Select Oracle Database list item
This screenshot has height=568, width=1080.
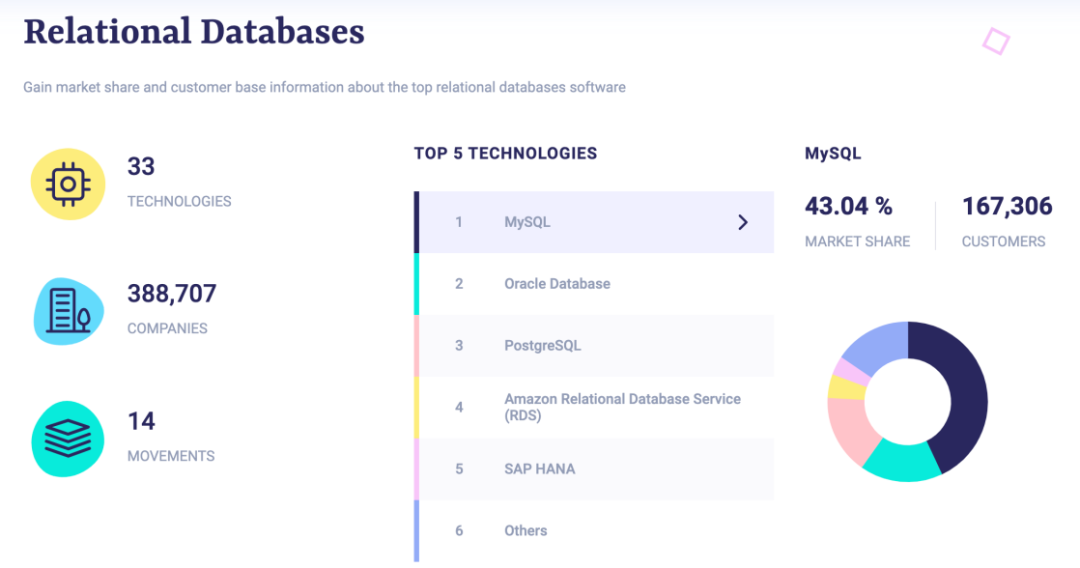click(x=557, y=284)
